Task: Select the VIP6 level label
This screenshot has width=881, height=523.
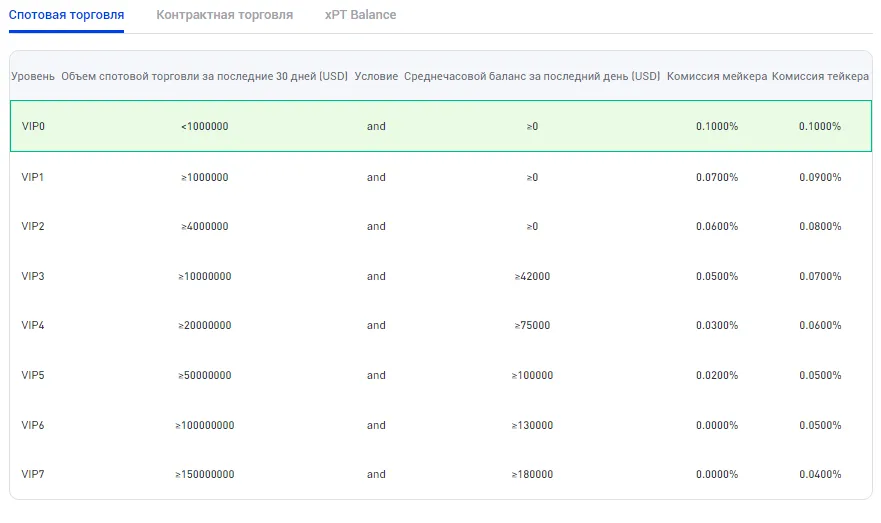Action: pos(33,425)
